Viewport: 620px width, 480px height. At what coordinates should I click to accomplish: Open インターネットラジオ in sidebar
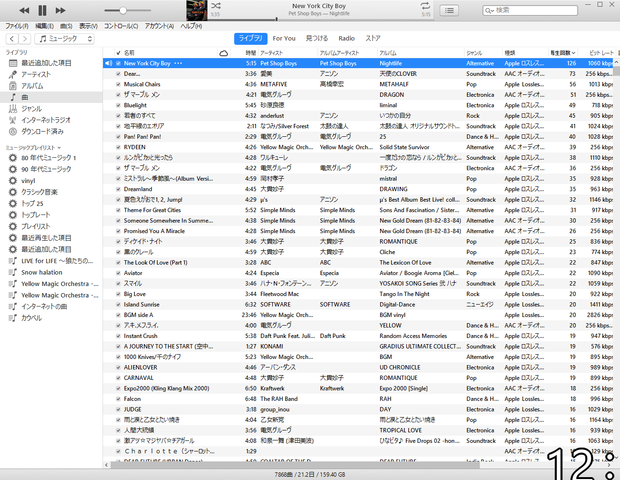coord(46,120)
